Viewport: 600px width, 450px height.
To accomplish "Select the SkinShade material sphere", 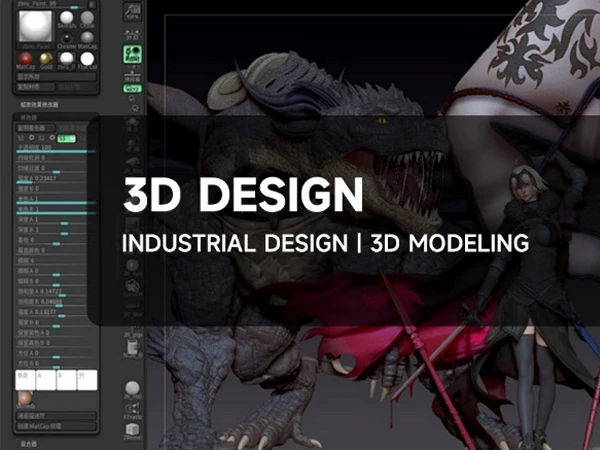I will (x=65, y=19).
